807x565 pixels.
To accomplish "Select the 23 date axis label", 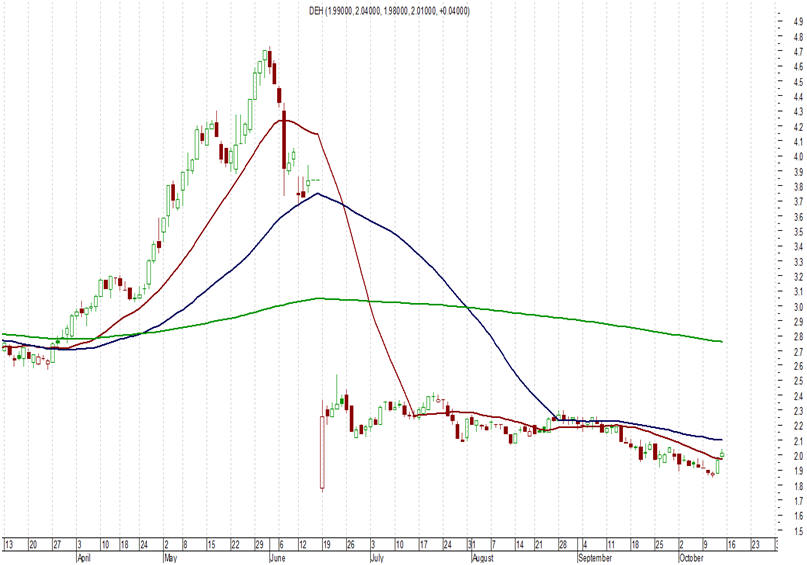I will pyautogui.click(x=756, y=544).
